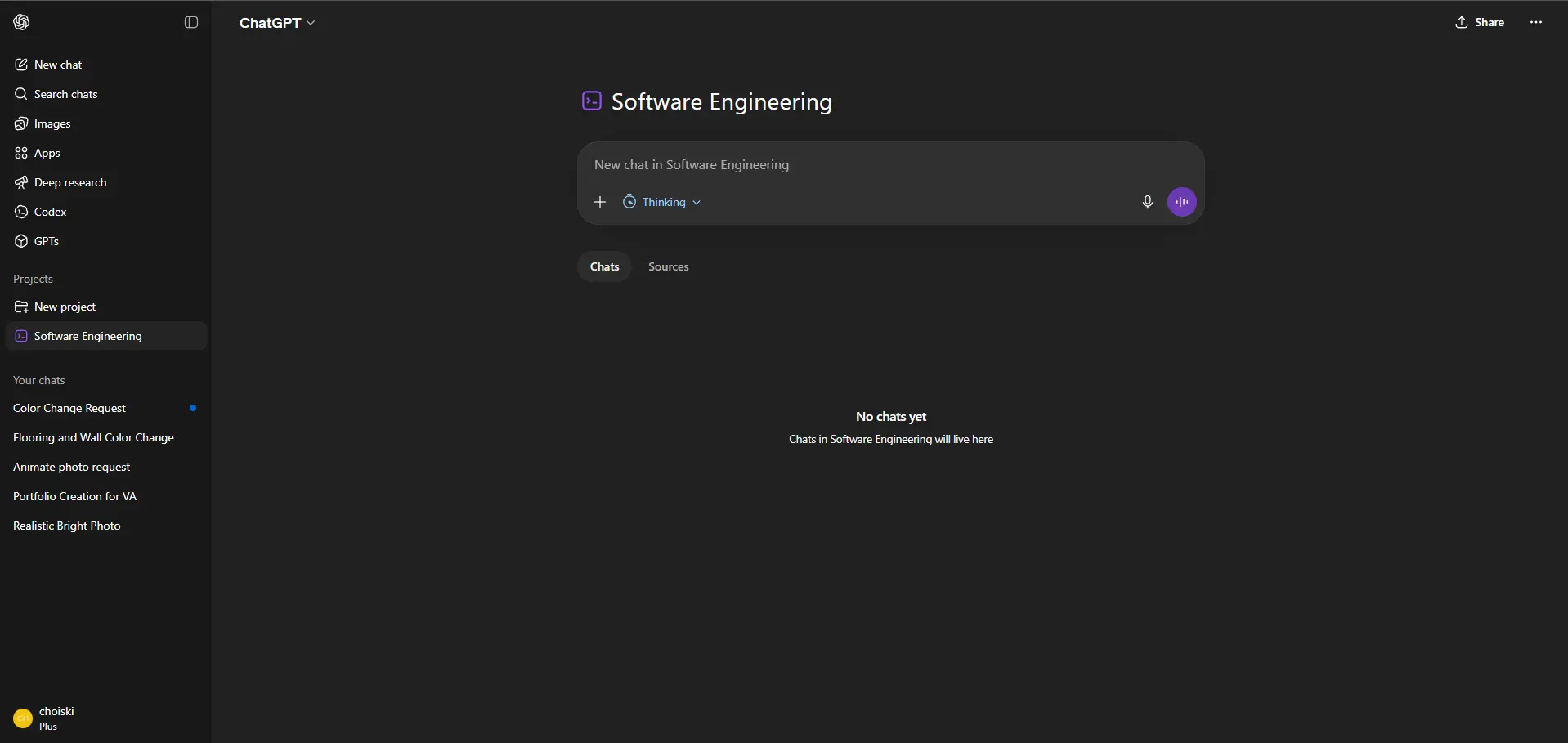The height and width of the screenshot is (743, 1568).
Task: Click the New chat pencil icon
Action: pos(21,65)
